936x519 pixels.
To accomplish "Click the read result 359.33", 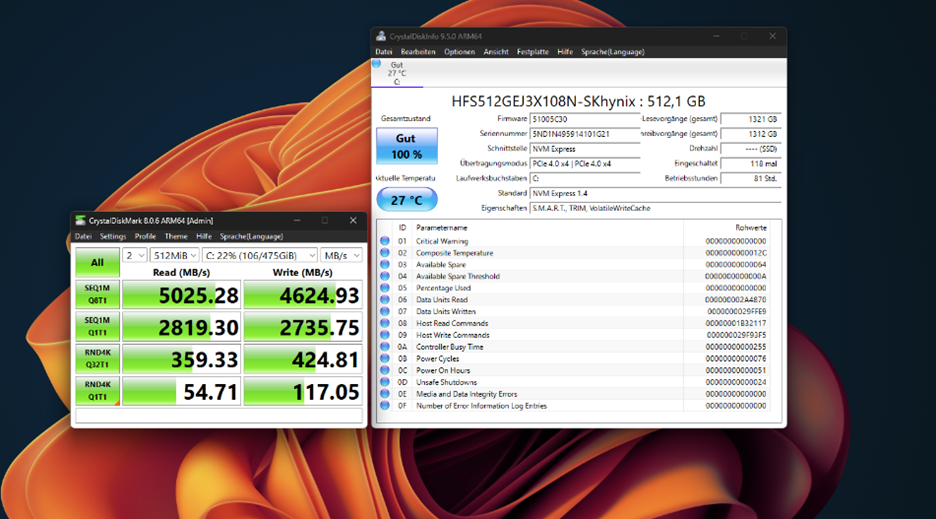I will click(181, 359).
